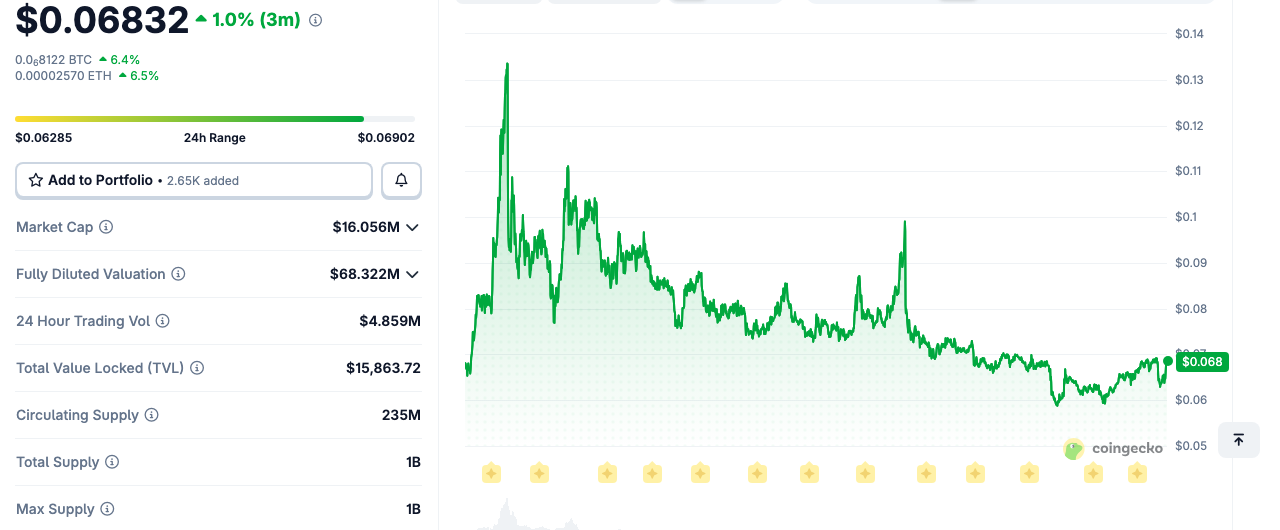1280x530 pixels.
Task: Click the Total Supply info icon
Action: coord(112,462)
